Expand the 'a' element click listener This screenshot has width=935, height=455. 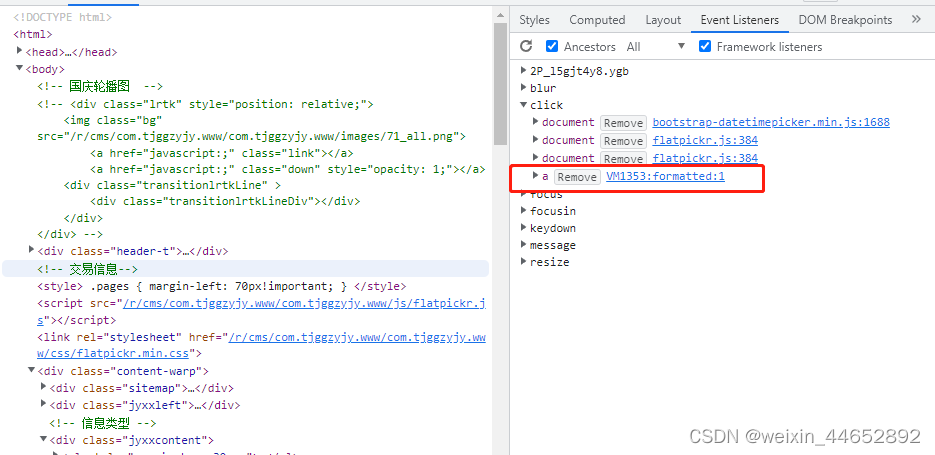coord(535,176)
